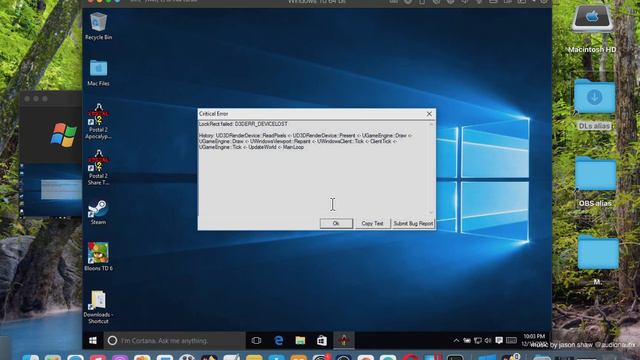The height and width of the screenshot is (360, 640).
Task: Open File Explorer from the taskbar
Action: [x=300, y=340]
